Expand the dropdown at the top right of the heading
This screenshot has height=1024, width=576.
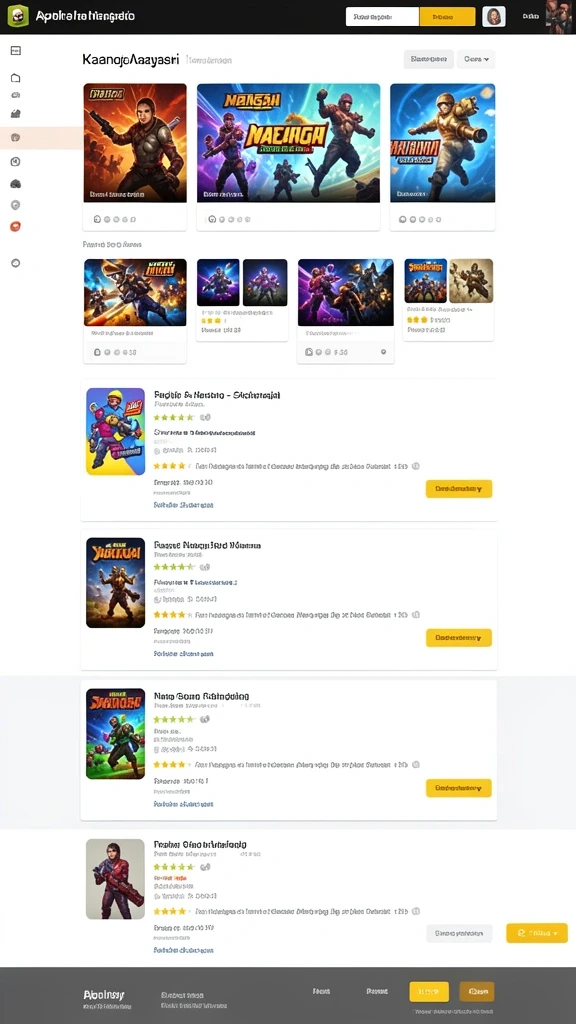click(x=476, y=59)
